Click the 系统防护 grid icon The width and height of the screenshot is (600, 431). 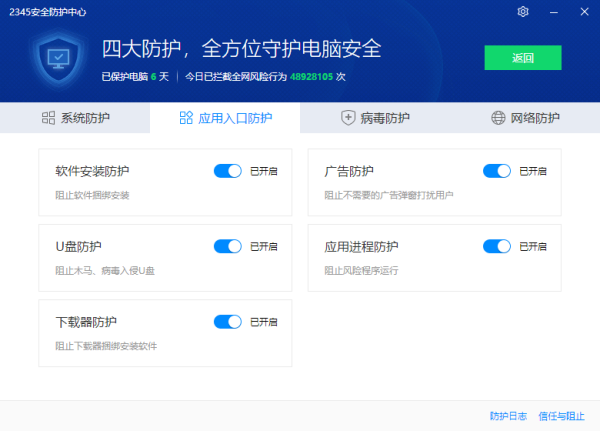(x=48, y=118)
